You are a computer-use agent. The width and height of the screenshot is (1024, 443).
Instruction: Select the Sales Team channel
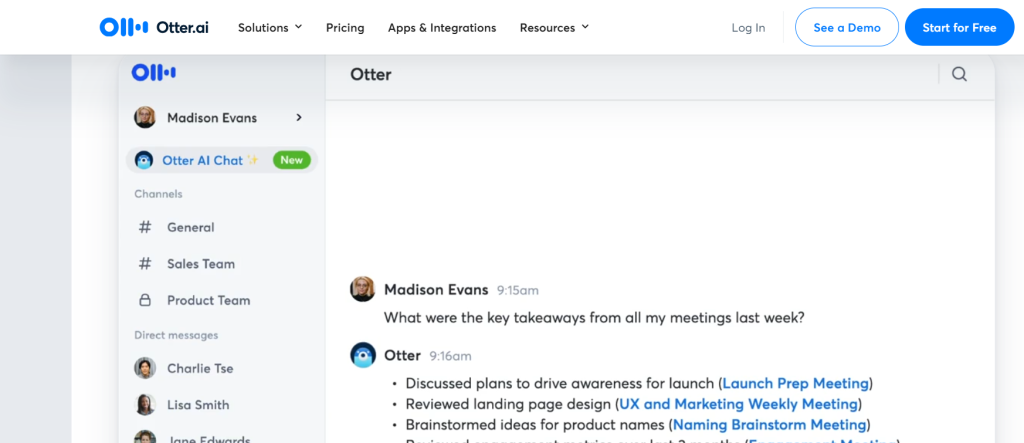[200, 264]
